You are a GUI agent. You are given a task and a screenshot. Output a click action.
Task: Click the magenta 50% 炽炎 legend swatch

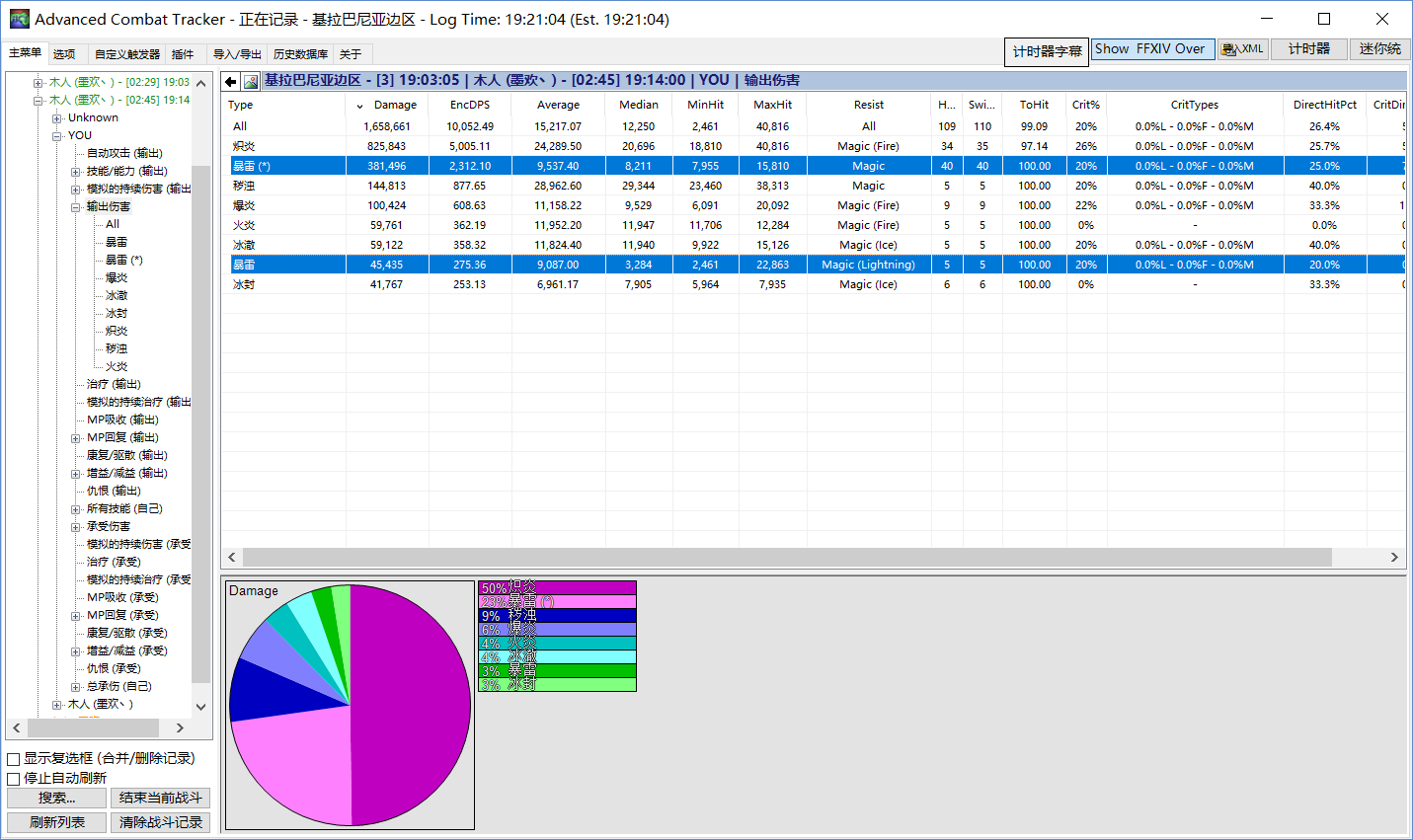[x=557, y=587]
